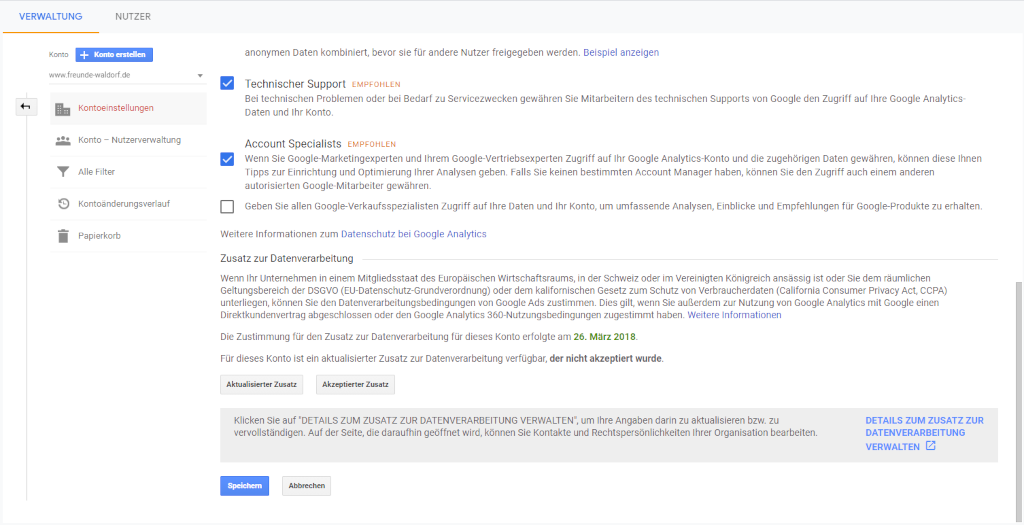Click the Akzeptierter Zusatz button
Viewport: 1024px width, 525px height.
pos(355,385)
